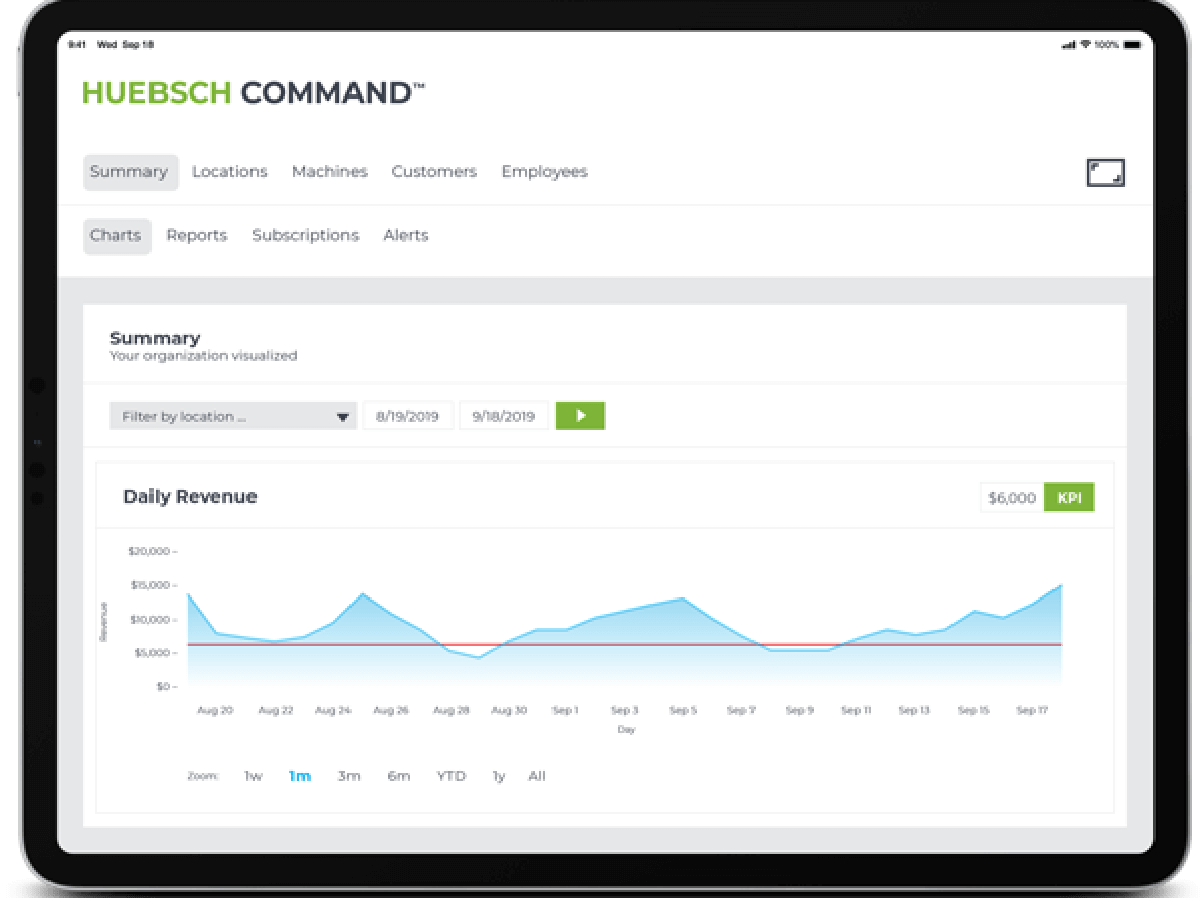Select YTD zoom range
This screenshot has height=898, width=1204.
click(x=451, y=776)
